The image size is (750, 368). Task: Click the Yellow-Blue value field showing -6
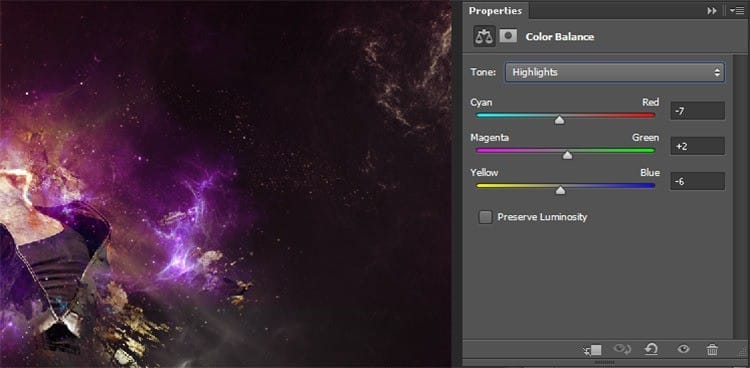pyautogui.click(x=697, y=181)
